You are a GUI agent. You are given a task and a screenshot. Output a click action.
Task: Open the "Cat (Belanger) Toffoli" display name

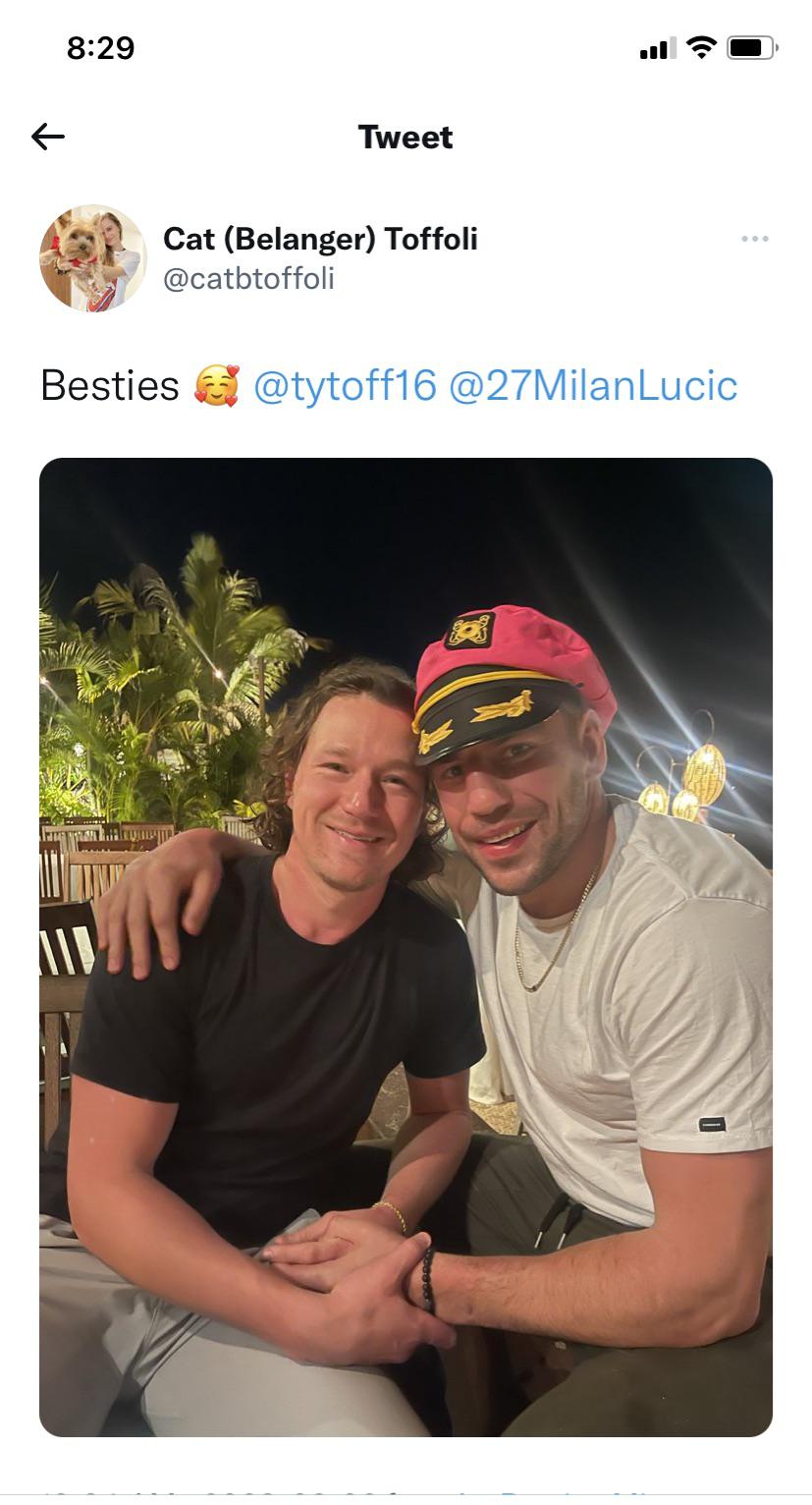coord(320,239)
